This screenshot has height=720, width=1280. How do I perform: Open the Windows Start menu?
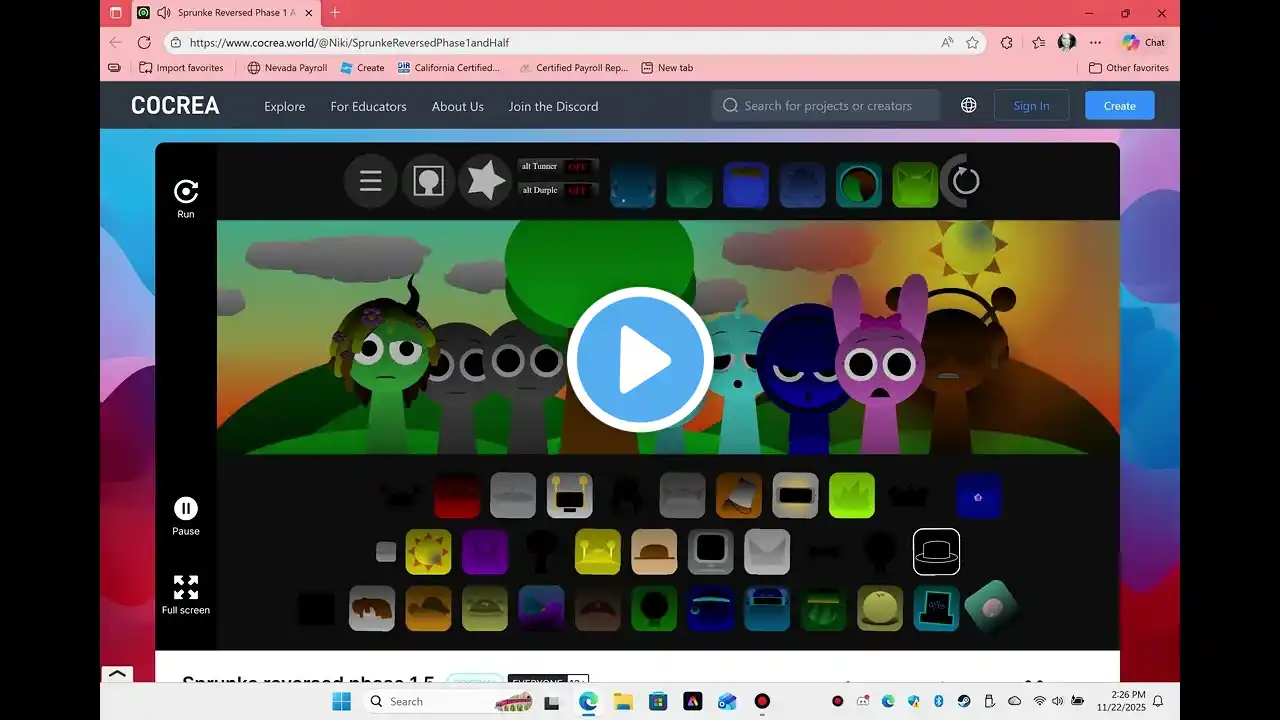341,701
